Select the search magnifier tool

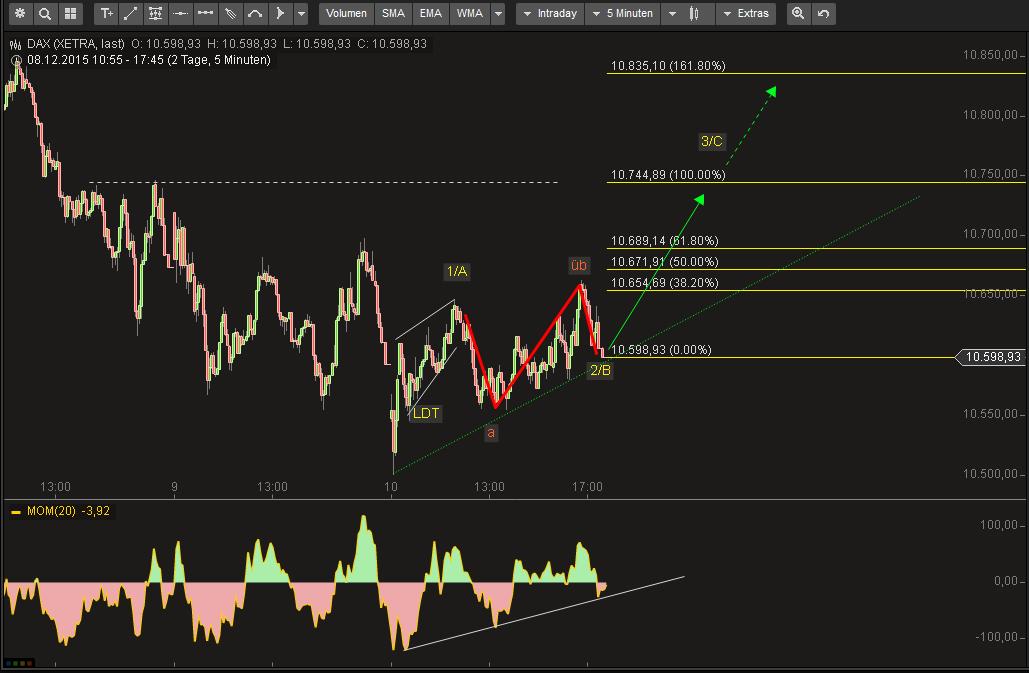(45, 14)
